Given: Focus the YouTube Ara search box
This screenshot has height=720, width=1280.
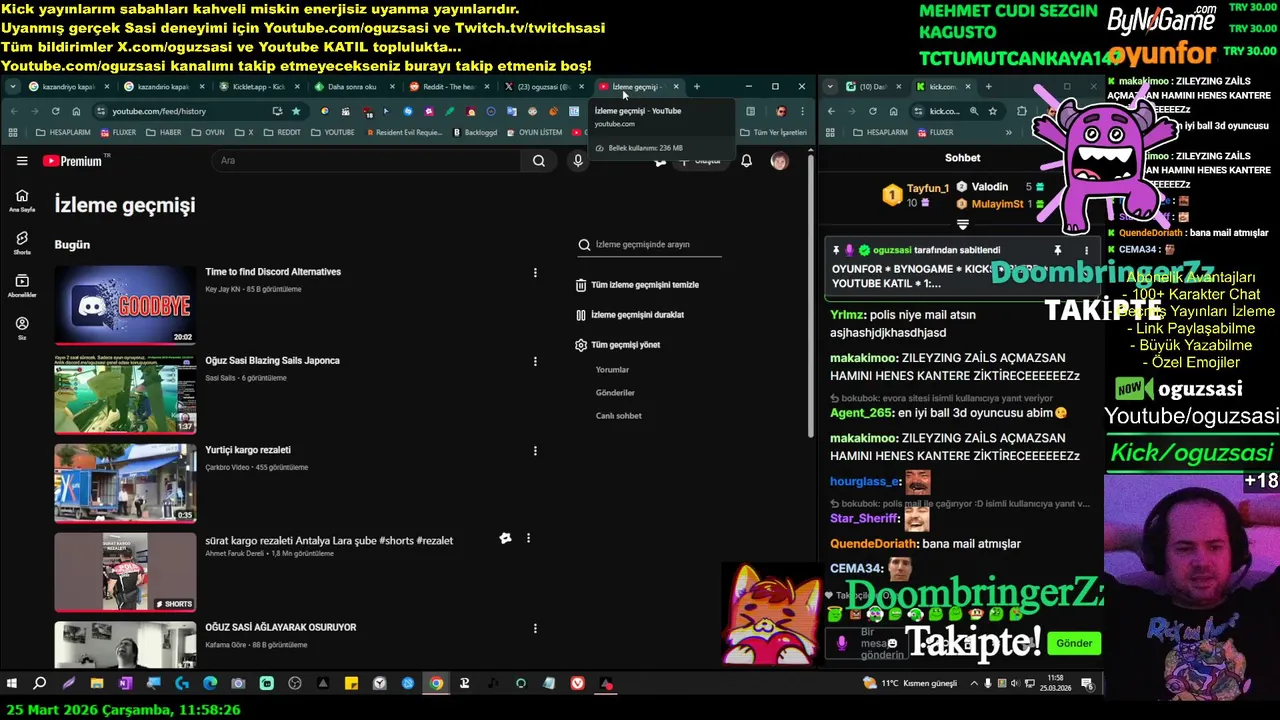Looking at the screenshot, I should point(365,161).
